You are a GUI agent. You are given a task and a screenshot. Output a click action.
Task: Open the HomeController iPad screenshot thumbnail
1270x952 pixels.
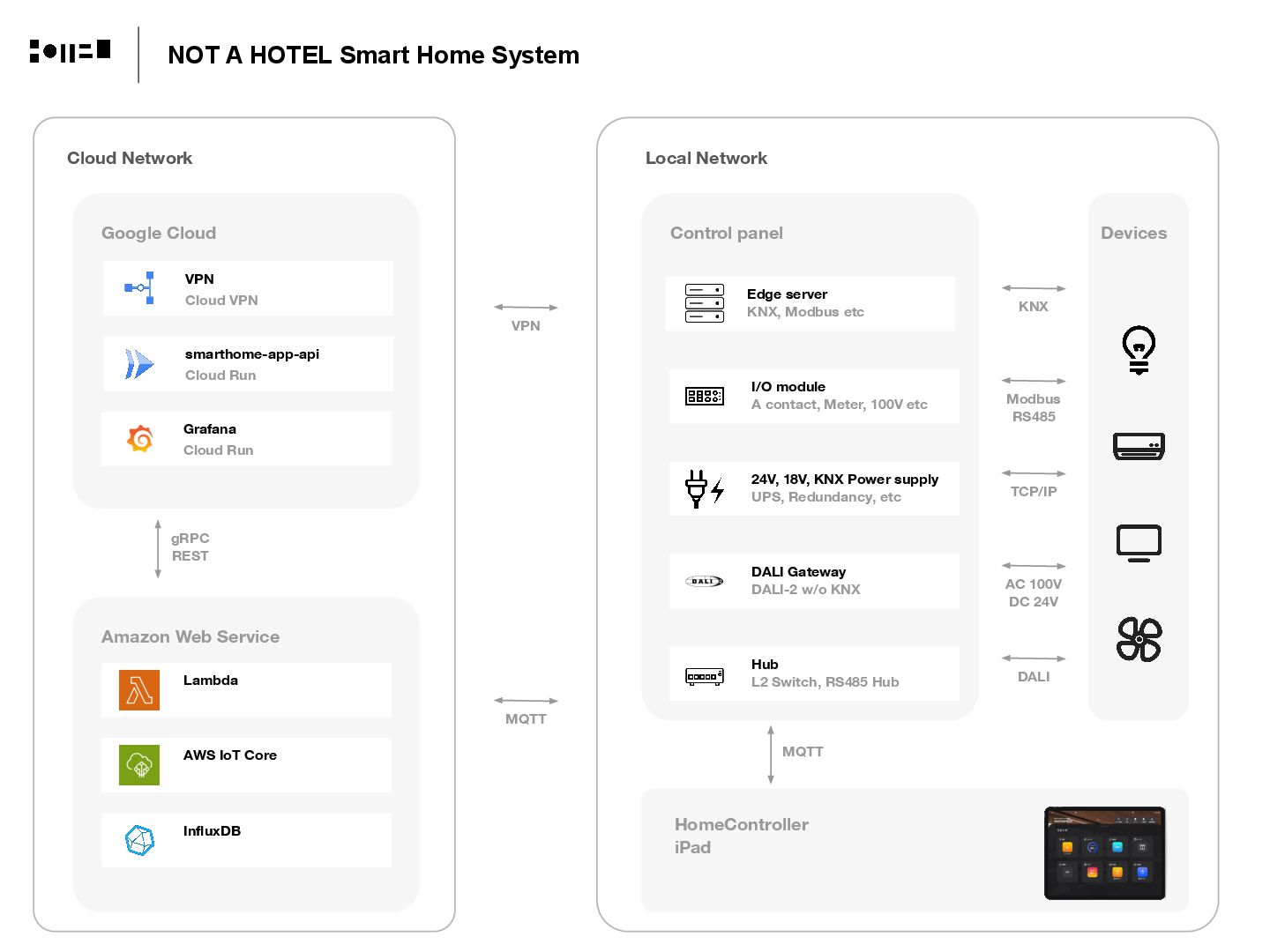pos(1104,852)
